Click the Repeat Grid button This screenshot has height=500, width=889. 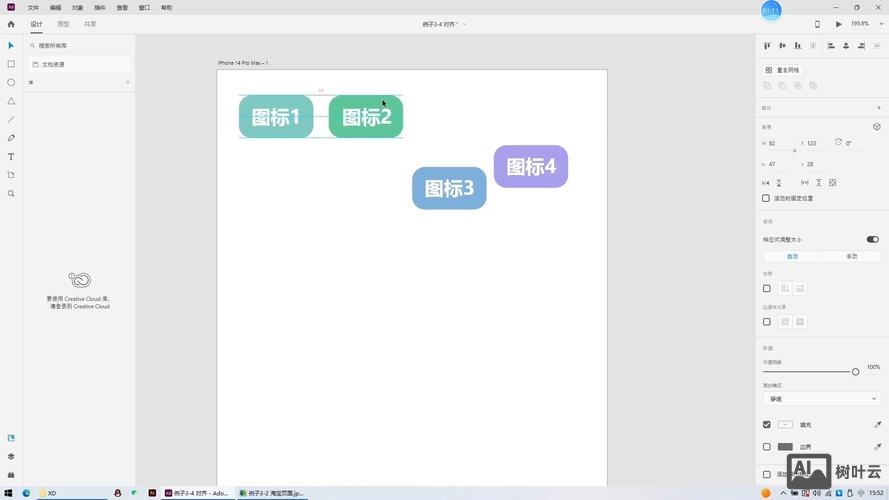pyautogui.click(x=782, y=70)
